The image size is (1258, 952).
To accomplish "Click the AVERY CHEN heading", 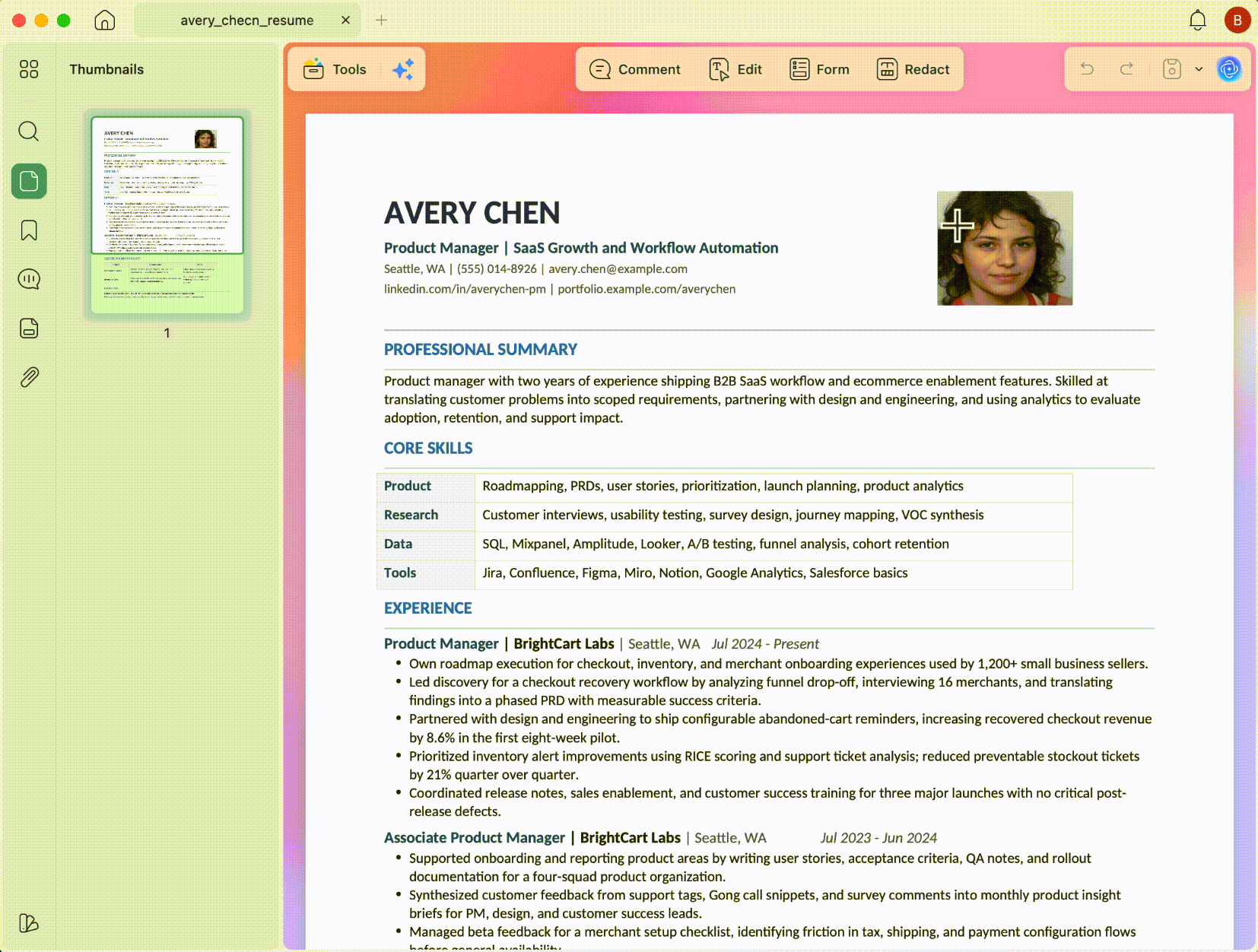I will [x=472, y=213].
